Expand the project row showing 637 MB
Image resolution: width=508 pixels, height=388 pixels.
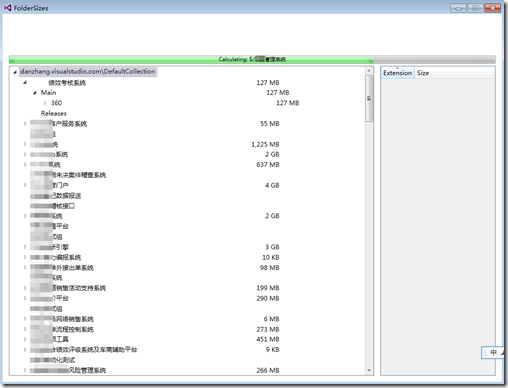(25, 165)
